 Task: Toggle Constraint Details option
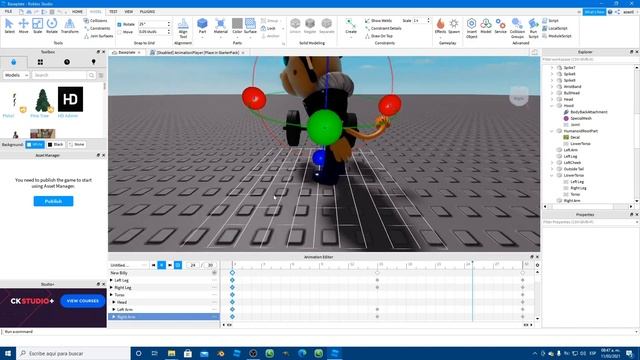[383, 28]
